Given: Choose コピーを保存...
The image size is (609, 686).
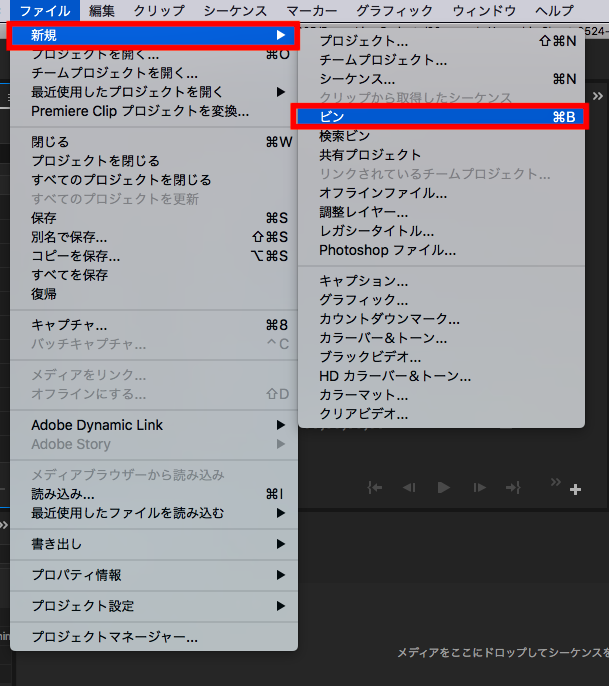Looking at the screenshot, I should 154,256.
